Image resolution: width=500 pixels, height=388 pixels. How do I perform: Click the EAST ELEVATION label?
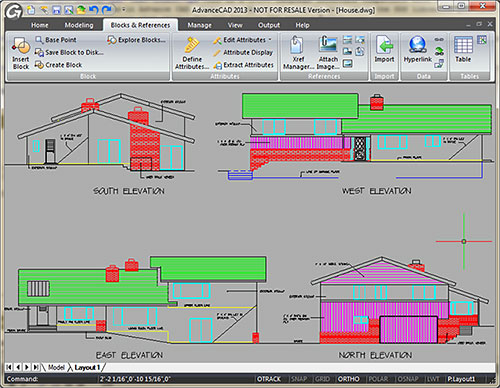pyautogui.click(x=129, y=355)
